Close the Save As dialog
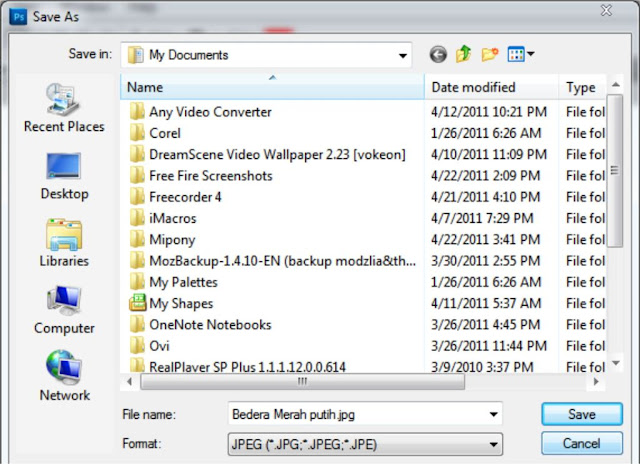Screen dimensions: 640x464 (x=606, y=10)
